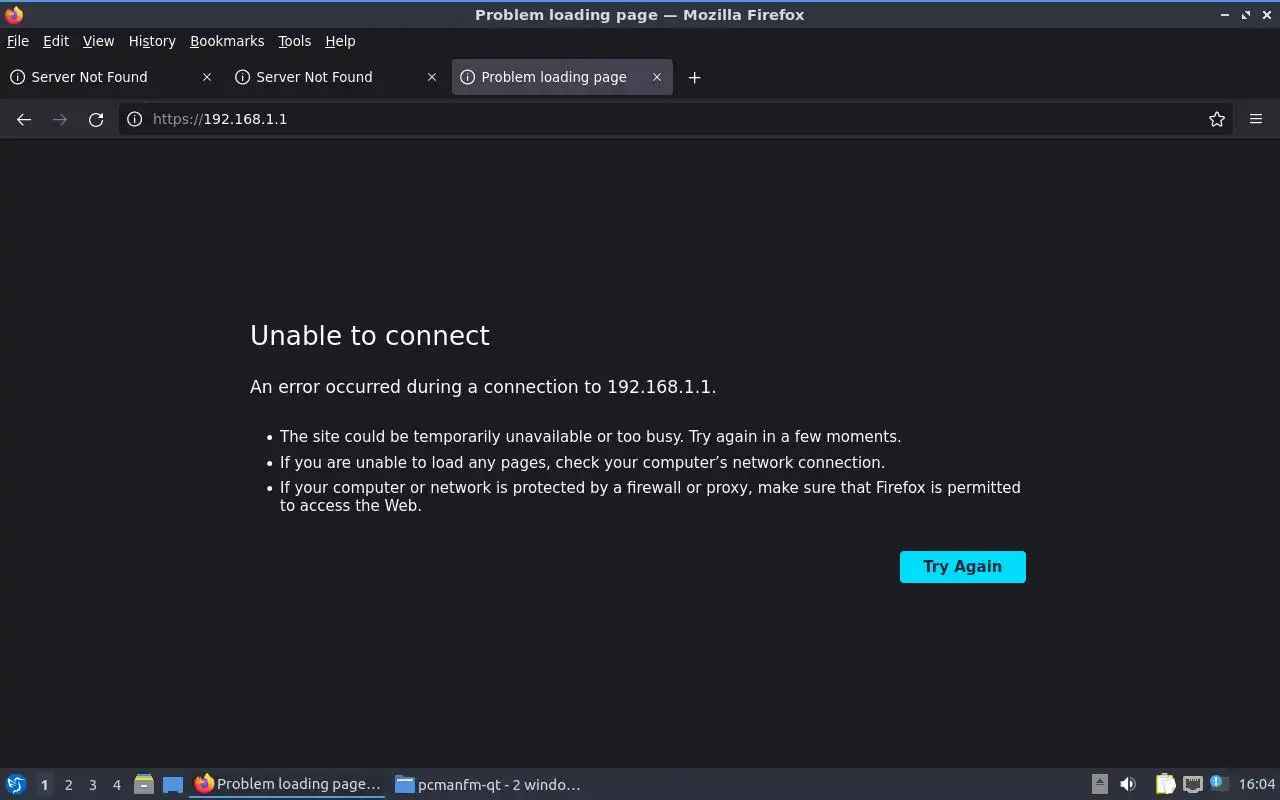Viewport: 1280px width, 800px height.
Task: Open the network connection tray icon
Action: coord(1192,784)
